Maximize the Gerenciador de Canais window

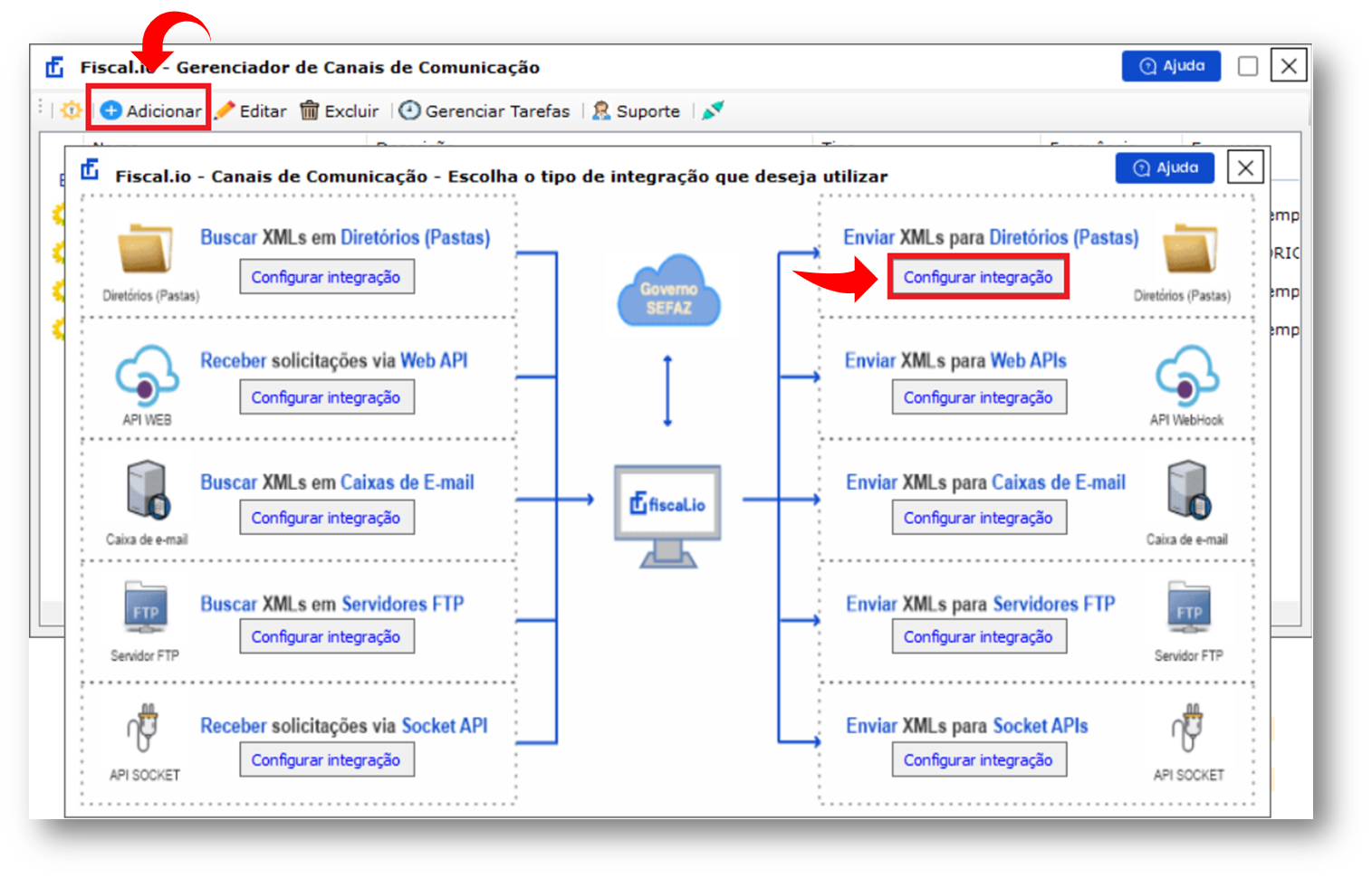(x=1248, y=66)
